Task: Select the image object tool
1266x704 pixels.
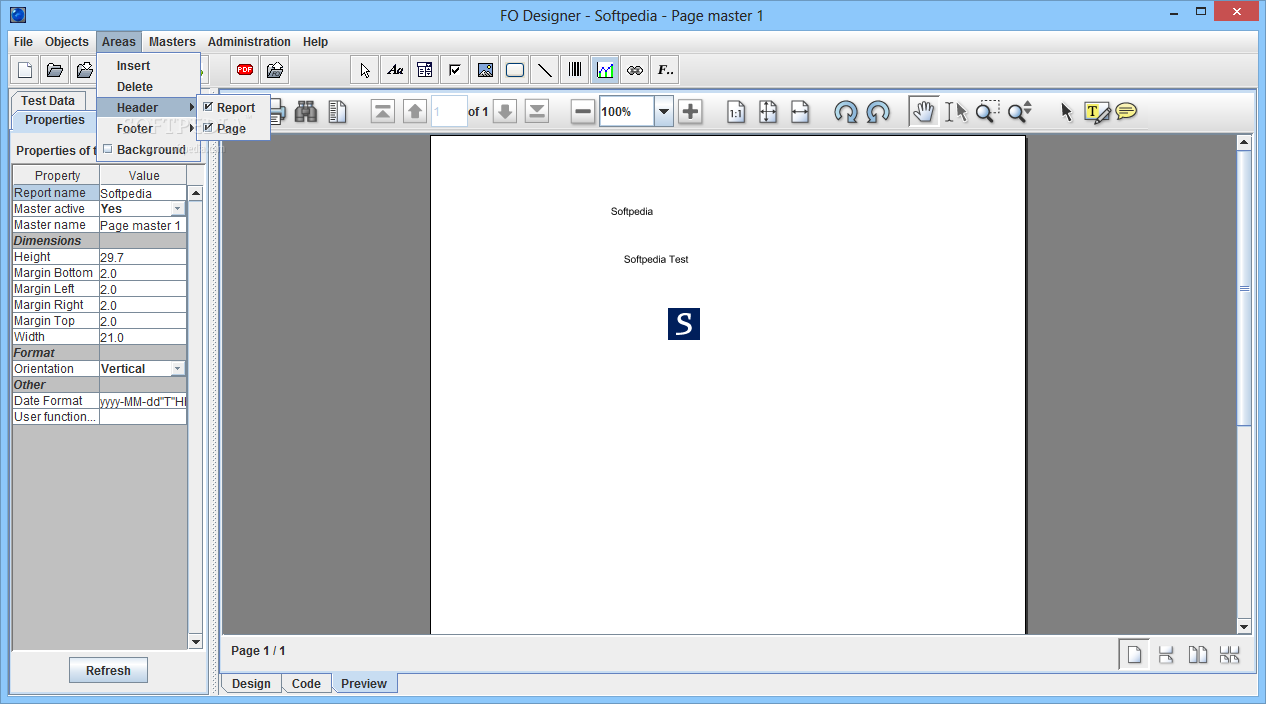Action: [485, 70]
